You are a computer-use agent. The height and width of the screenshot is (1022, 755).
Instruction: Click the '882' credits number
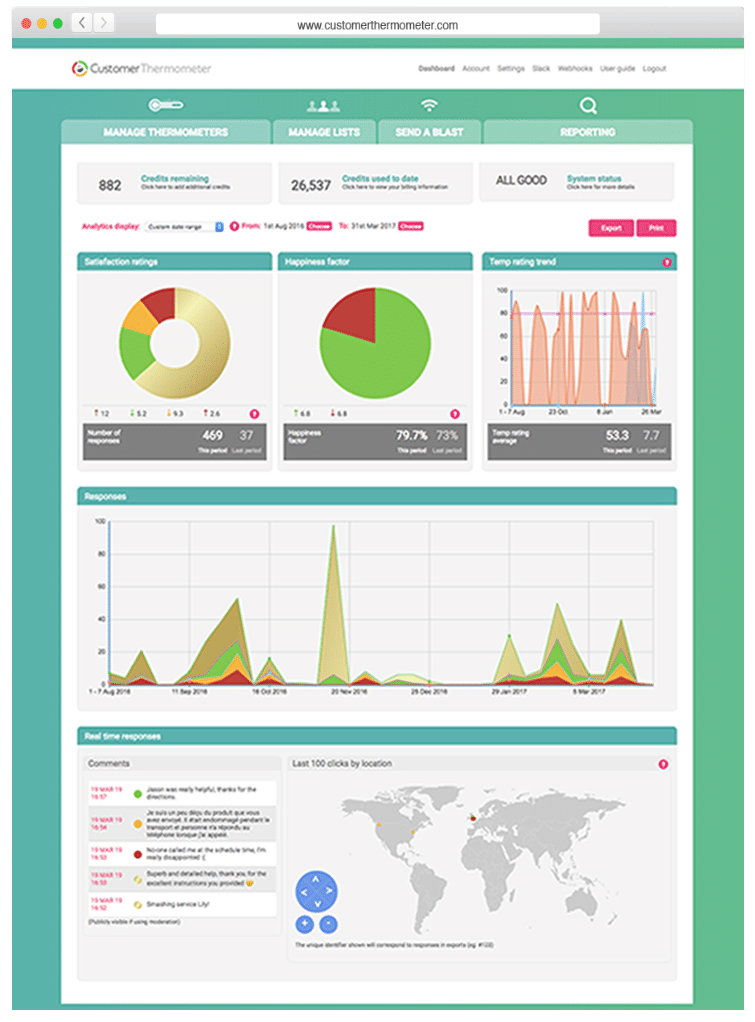(110, 186)
